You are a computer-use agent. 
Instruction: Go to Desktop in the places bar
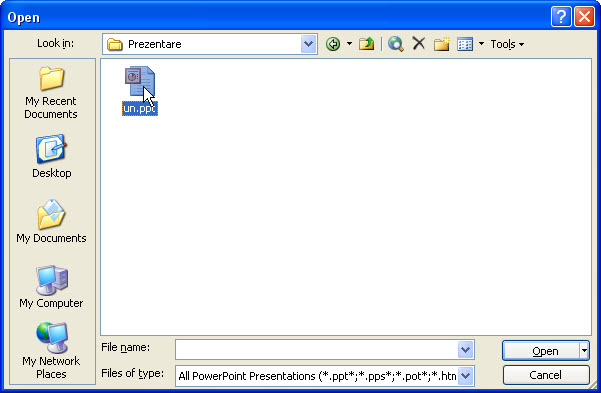51,156
